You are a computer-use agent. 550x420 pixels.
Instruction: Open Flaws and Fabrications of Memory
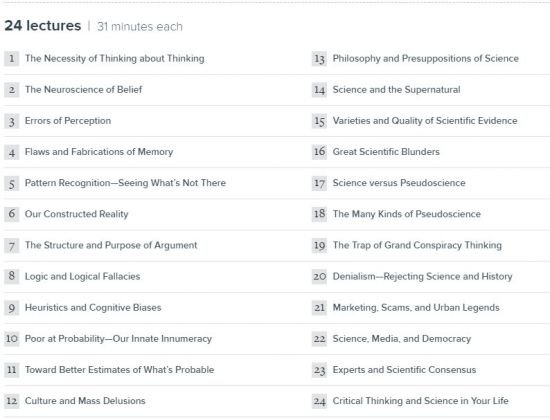(99, 152)
